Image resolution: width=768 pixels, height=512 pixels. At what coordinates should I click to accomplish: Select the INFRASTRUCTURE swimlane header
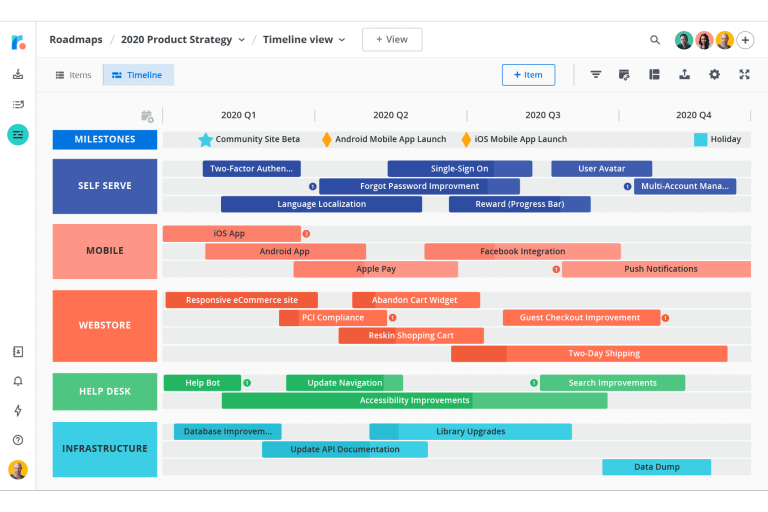[105, 449]
